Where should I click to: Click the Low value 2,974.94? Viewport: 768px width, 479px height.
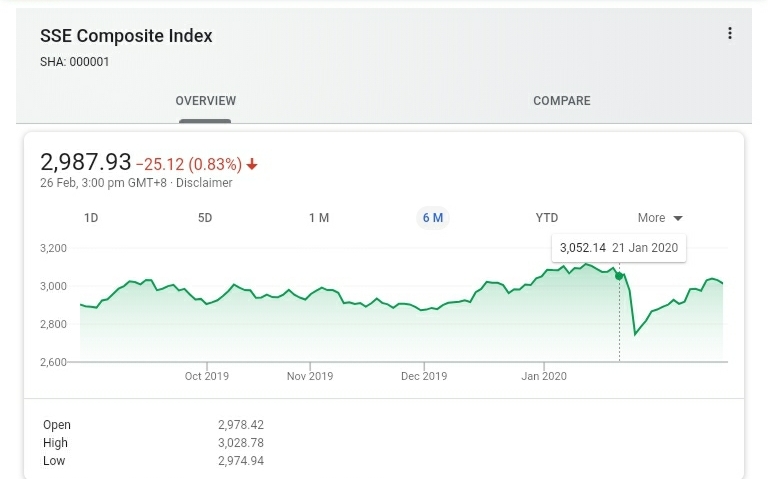pyautogui.click(x=241, y=461)
